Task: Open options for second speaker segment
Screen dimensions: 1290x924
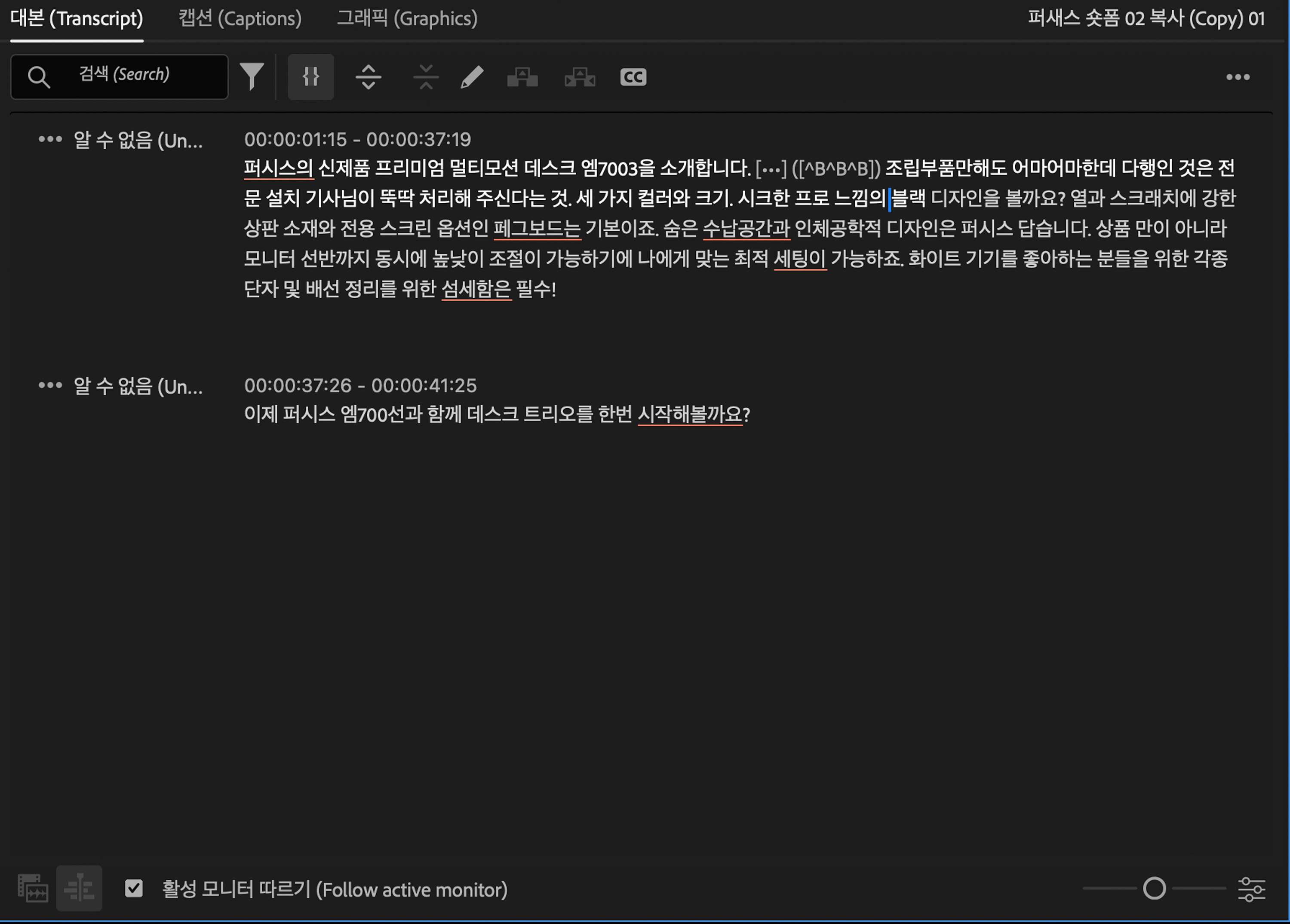Action: pyautogui.click(x=50, y=385)
